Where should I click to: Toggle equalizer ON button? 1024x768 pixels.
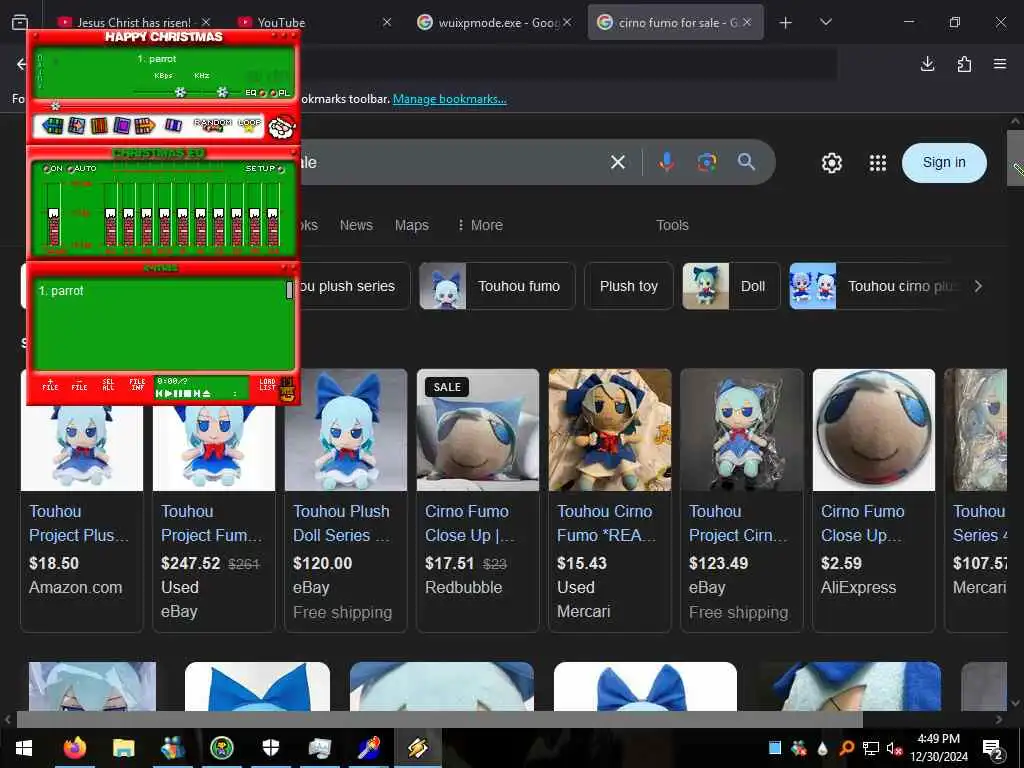pos(53,168)
